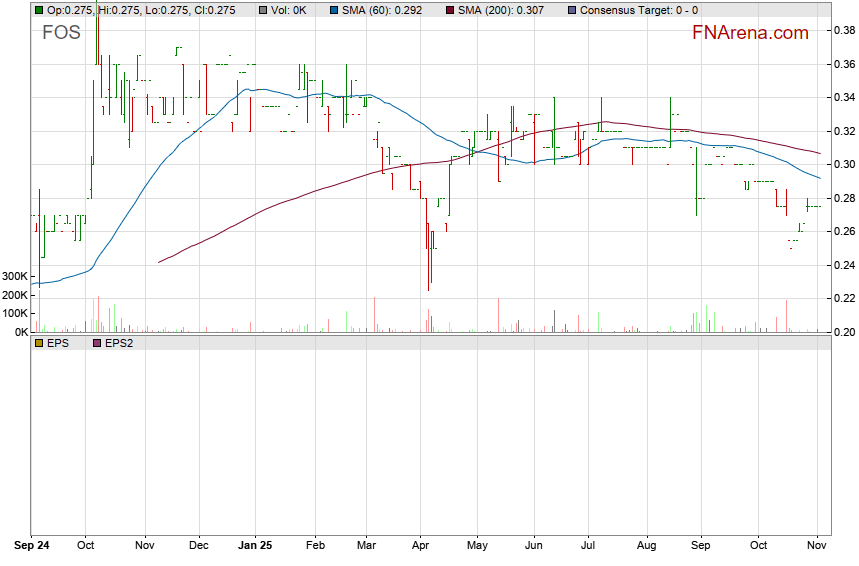Click the EPS legend text label

[x=60, y=342]
